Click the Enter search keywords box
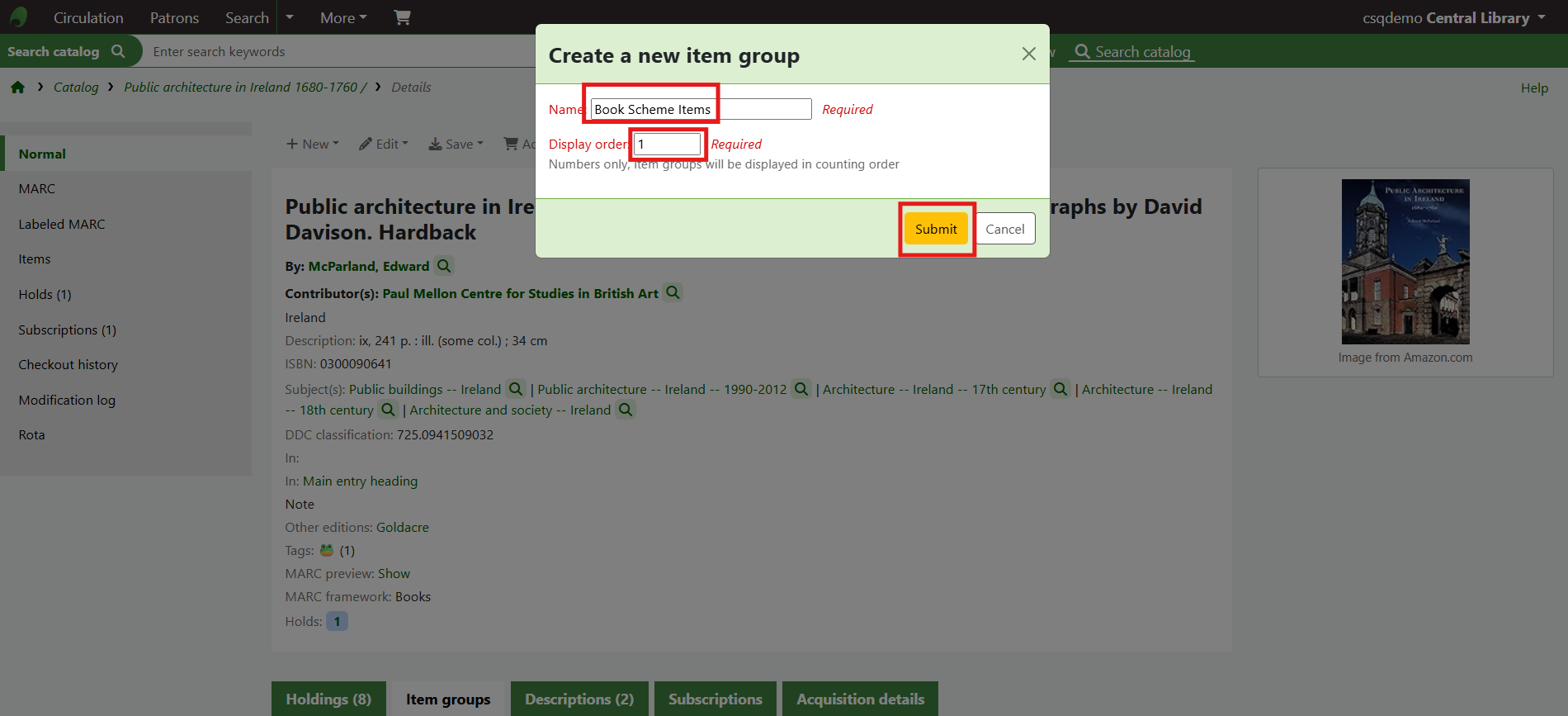The height and width of the screenshot is (716, 1568). pos(338,51)
